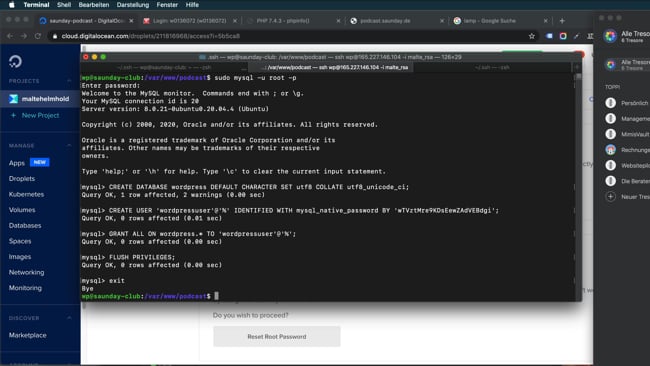Viewport: 650px width, 366px height.
Task: Open the Manageme… vault
Action: tap(627, 119)
